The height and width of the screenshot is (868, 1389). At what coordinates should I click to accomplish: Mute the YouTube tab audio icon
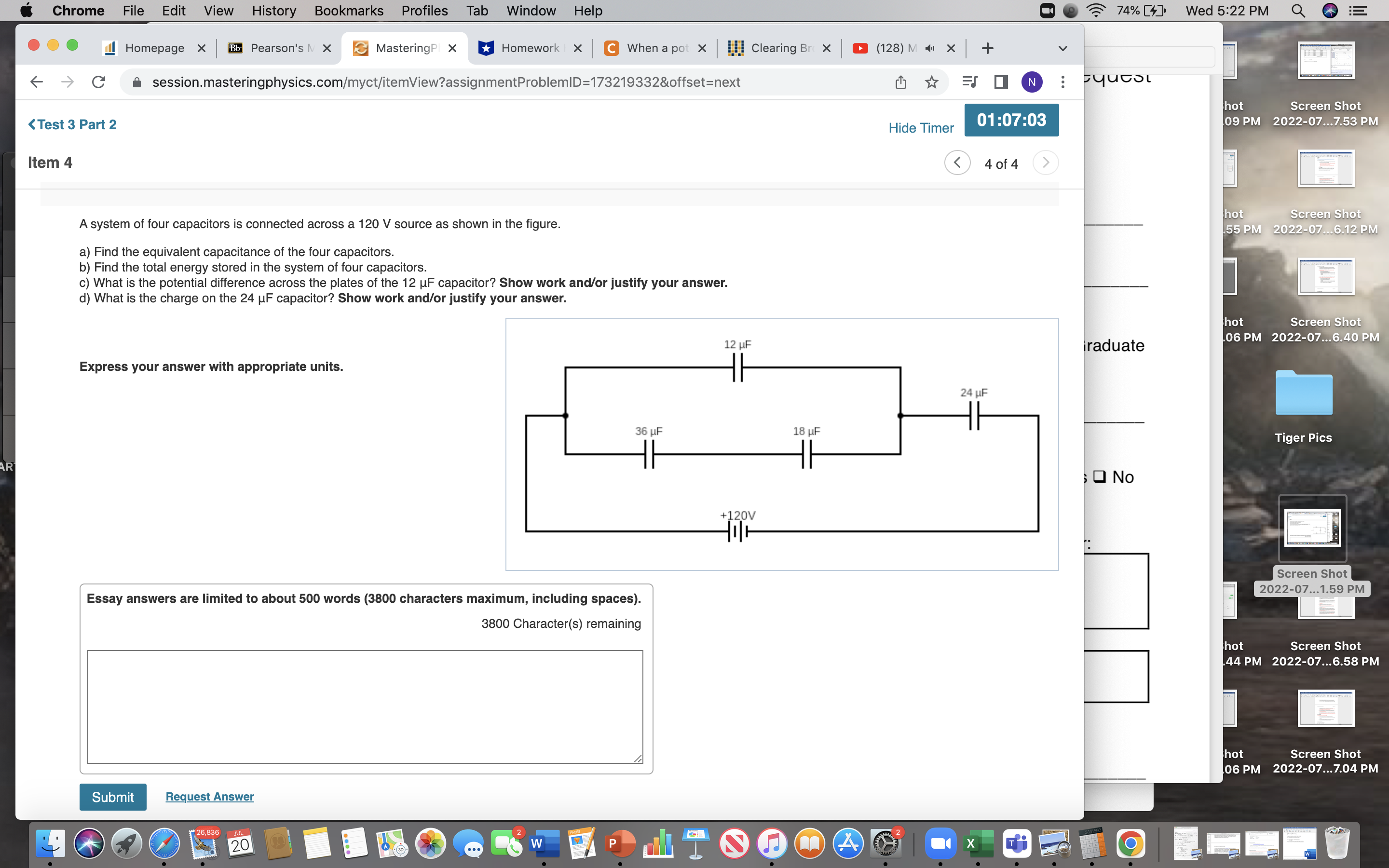[930, 48]
